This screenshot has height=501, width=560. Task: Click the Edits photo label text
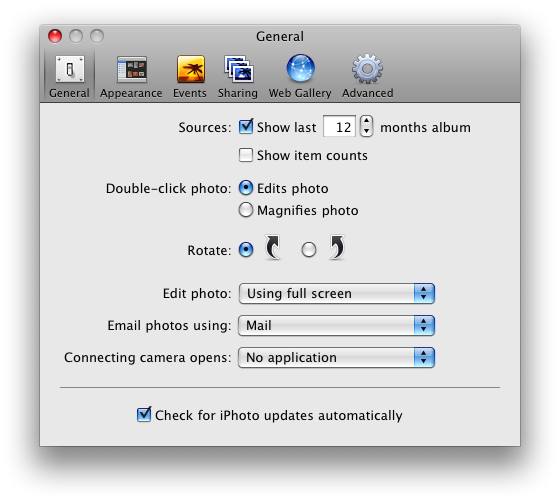tap(292, 189)
